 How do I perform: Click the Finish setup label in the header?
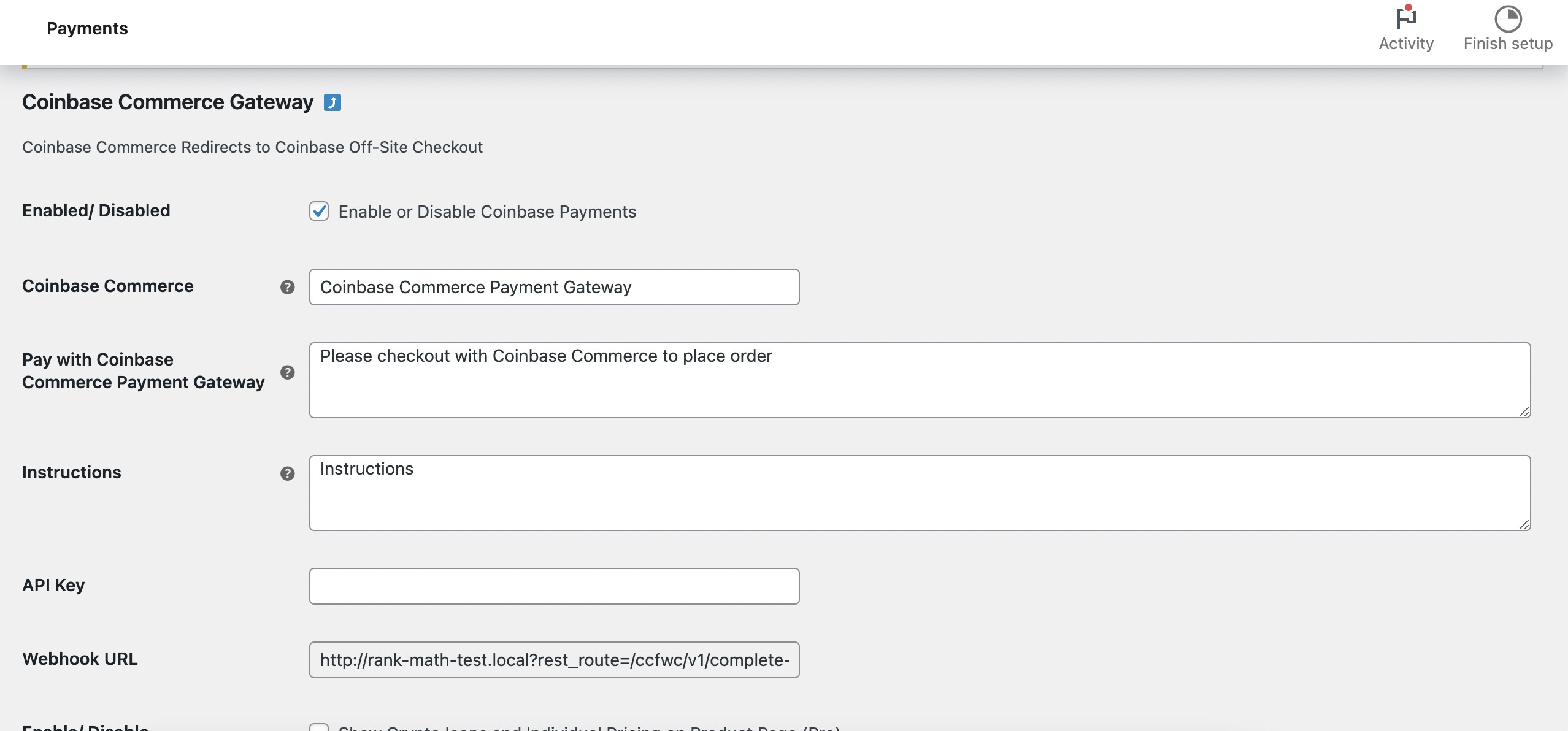pos(1508,44)
